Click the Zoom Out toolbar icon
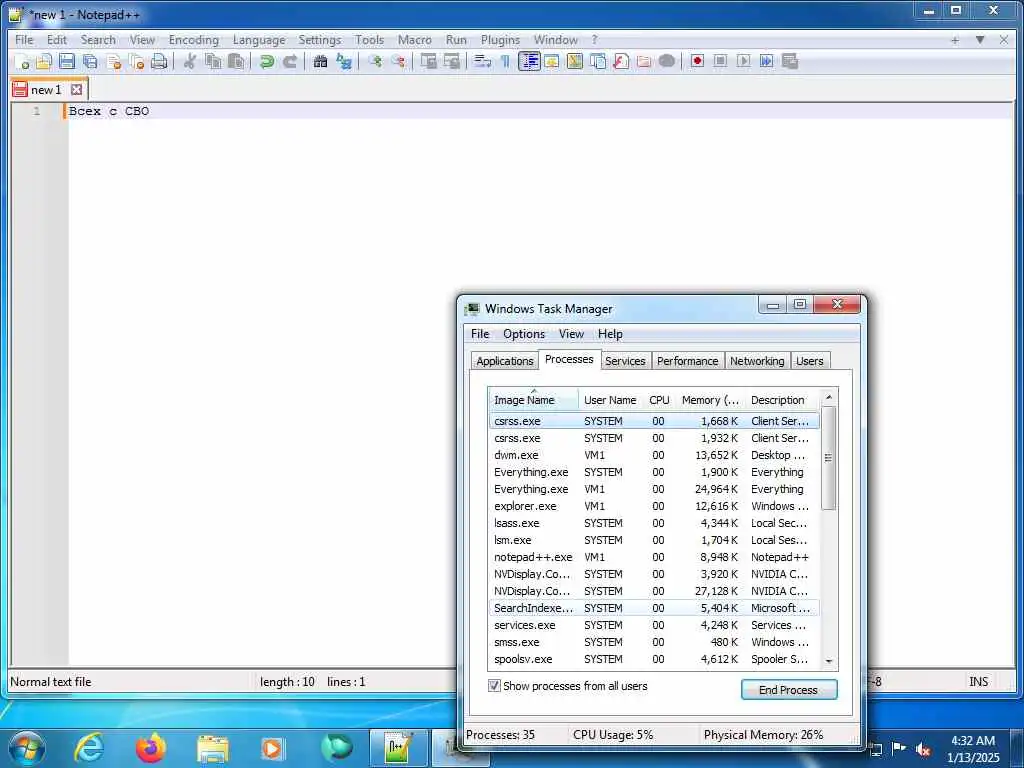Image resolution: width=1024 pixels, height=768 pixels. pyautogui.click(x=398, y=61)
